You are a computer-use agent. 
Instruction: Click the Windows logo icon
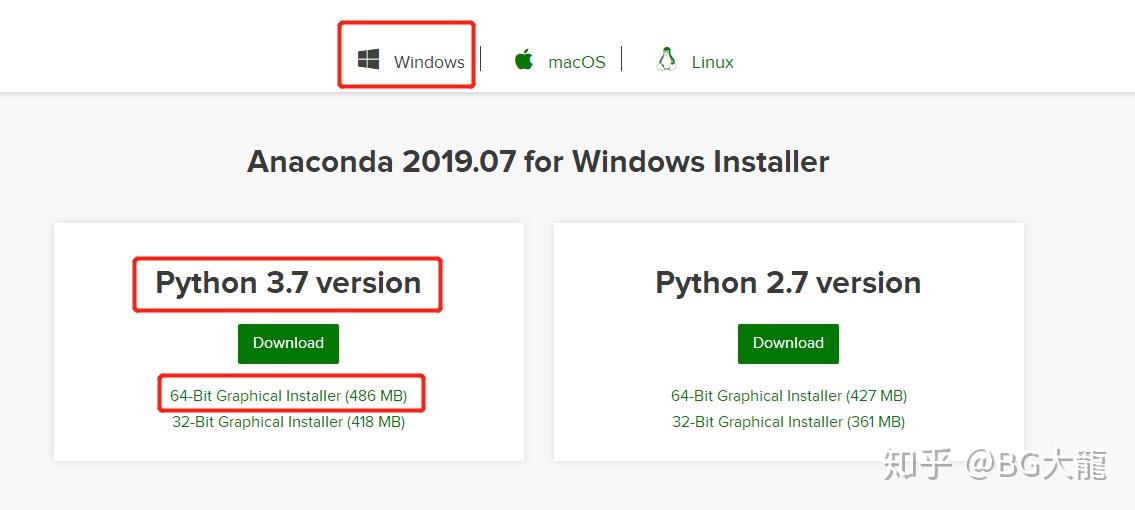[368, 60]
